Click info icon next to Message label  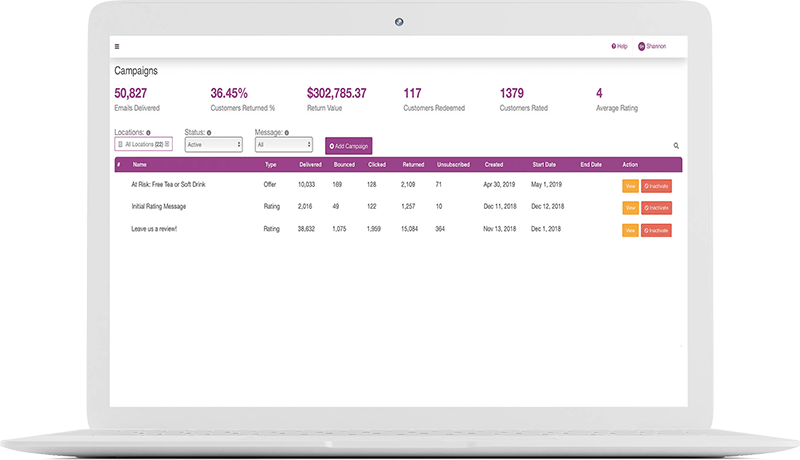point(286,132)
